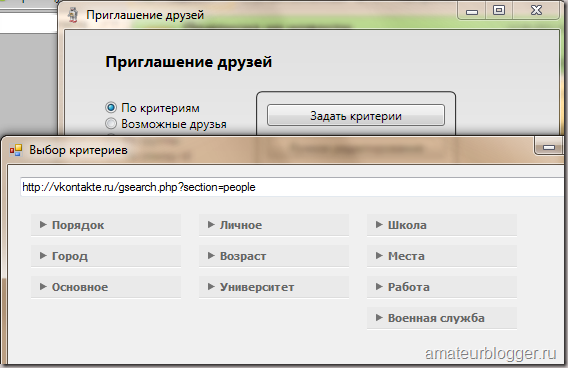Expand the 'Возраст' criteria section
Screen dimensions: 568x368
[x=274, y=256]
